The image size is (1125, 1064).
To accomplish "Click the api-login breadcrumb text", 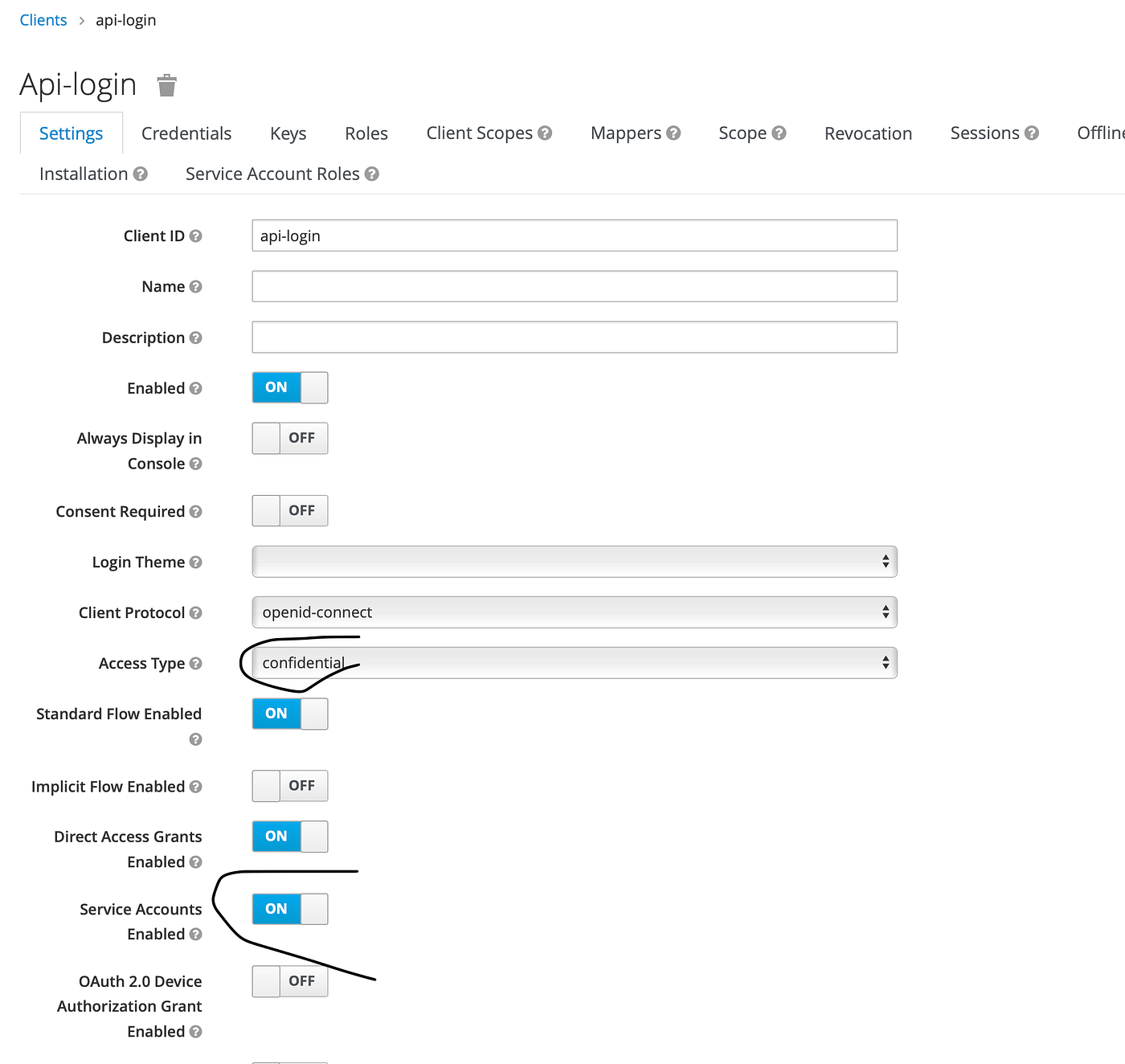I will point(126,20).
